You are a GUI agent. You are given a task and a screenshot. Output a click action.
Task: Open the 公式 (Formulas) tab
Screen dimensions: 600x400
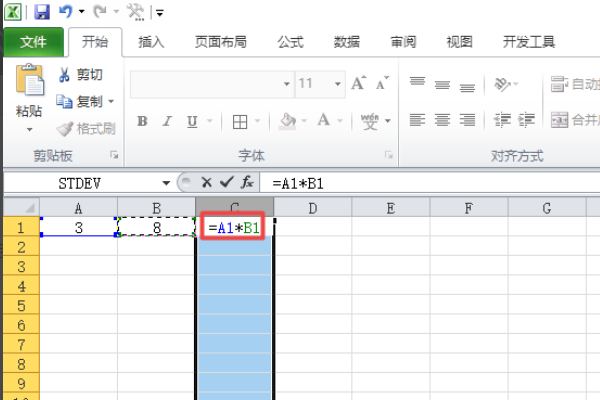[290, 42]
